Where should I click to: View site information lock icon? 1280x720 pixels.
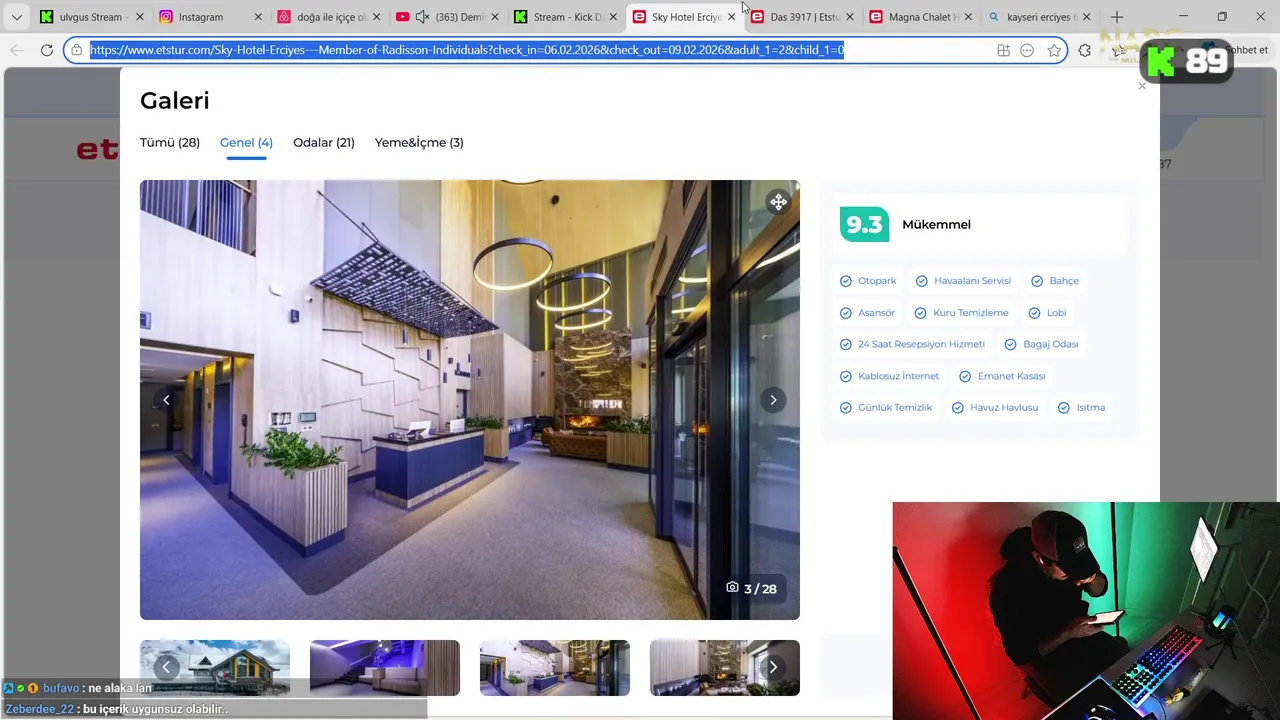(76, 50)
